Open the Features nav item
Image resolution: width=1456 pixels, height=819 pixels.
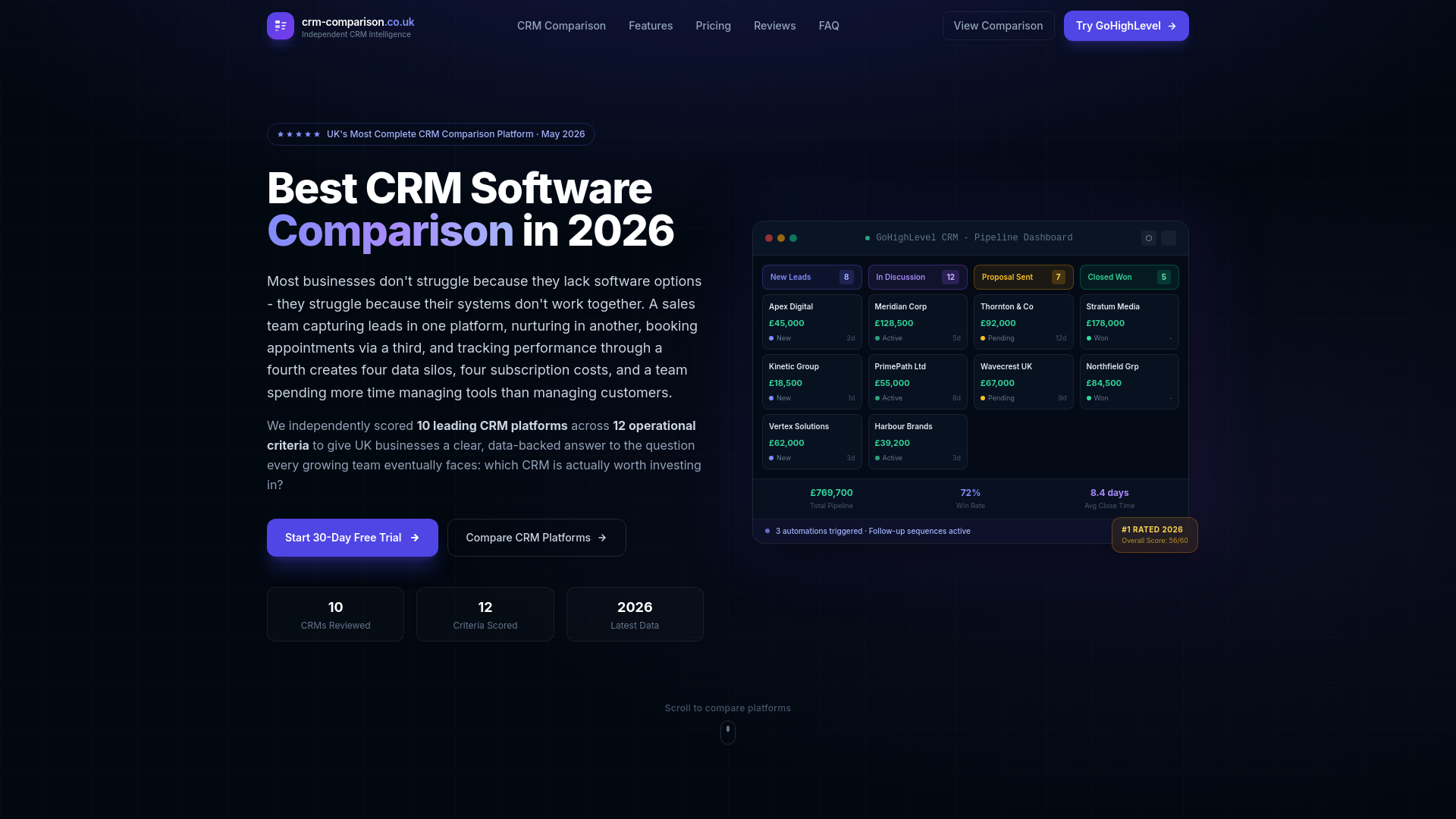coord(651,26)
